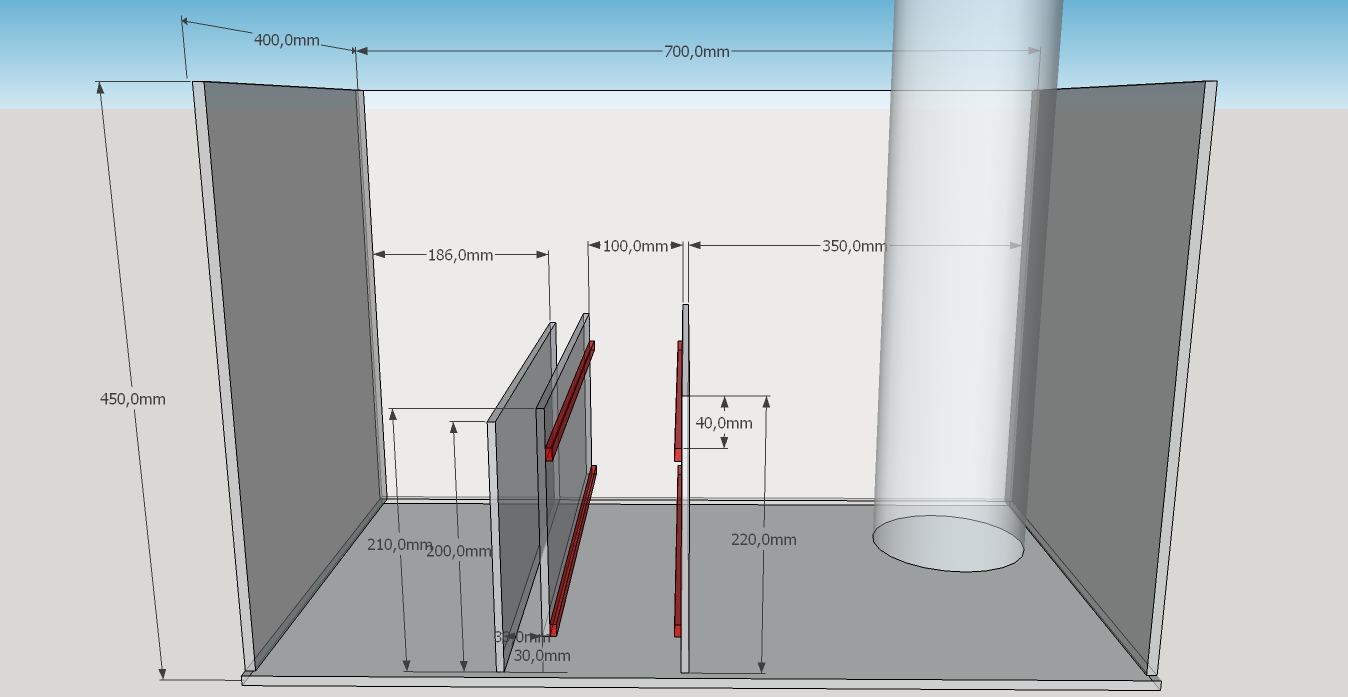The width and height of the screenshot is (1348, 697).
Task: Select the 700,0mm width dimension label
Action: click(x=696, y=51)
